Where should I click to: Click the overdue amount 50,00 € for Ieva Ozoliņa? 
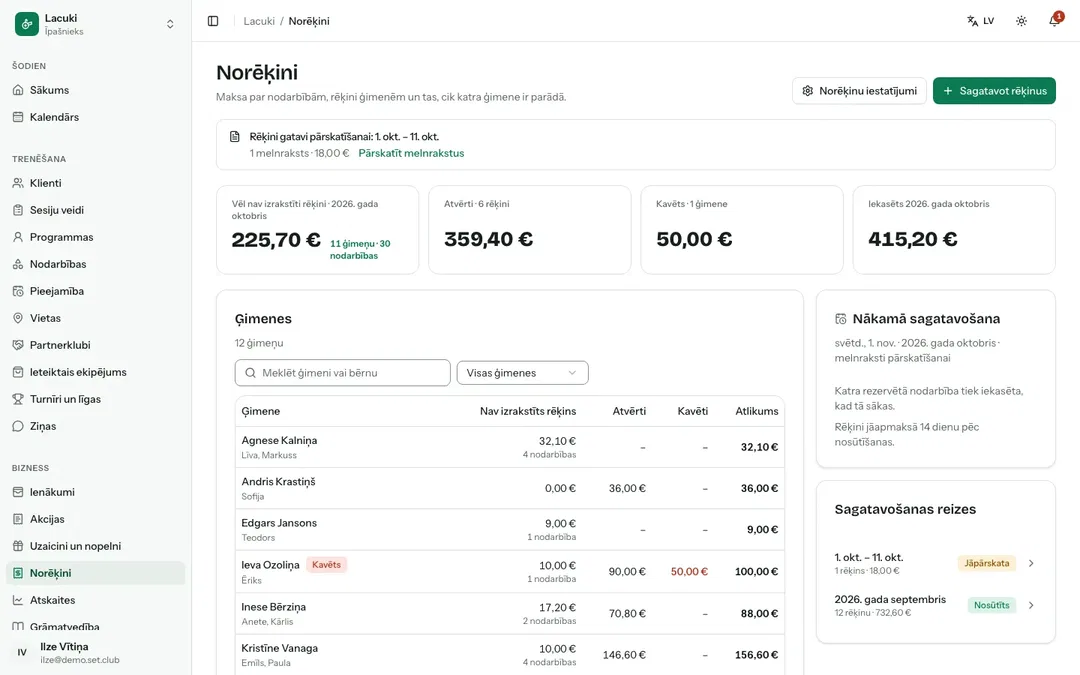689,572
